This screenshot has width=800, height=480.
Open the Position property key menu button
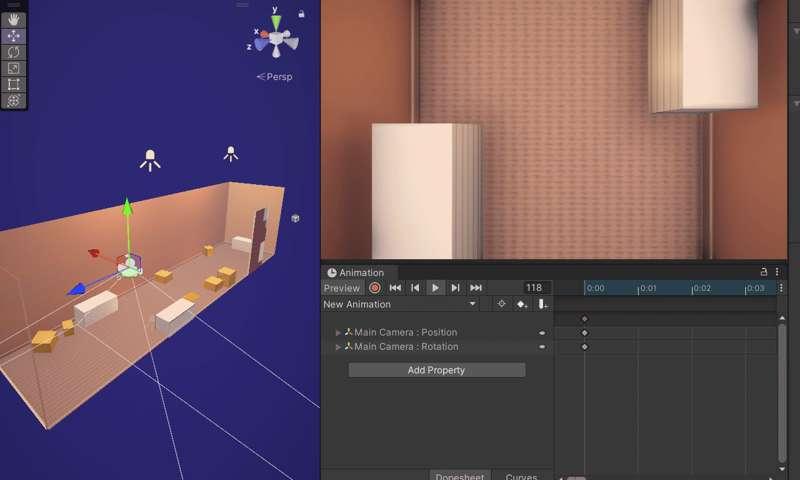tap(542, 333)
